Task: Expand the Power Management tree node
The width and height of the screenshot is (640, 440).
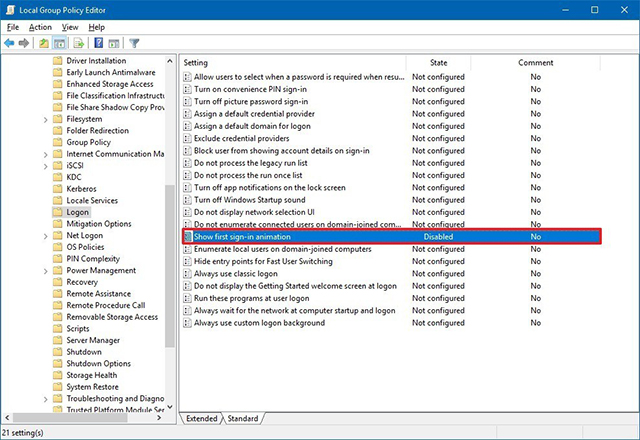Action: (45, 271)
